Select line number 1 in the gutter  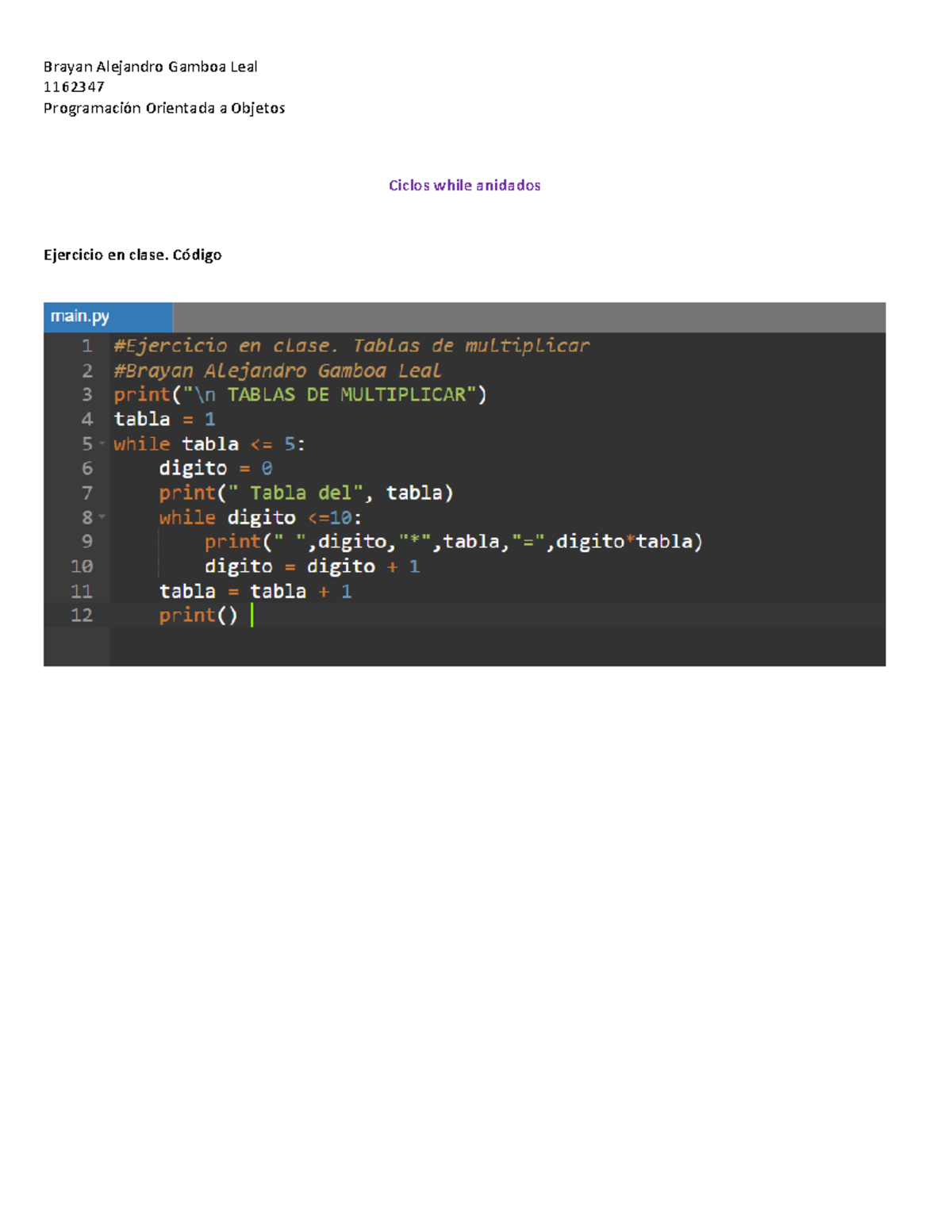(89, 345)
